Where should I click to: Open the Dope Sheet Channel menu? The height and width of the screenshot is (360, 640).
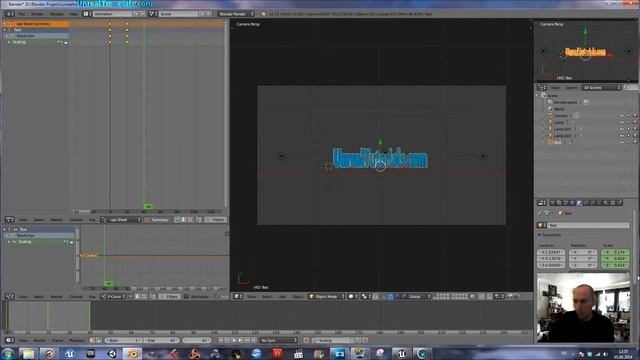click(x=76, y=220)
